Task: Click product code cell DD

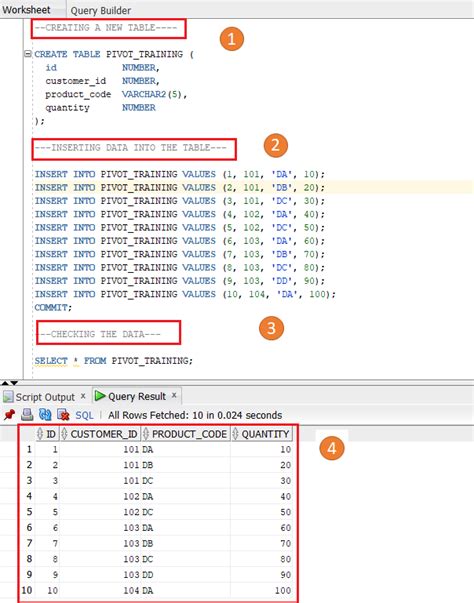Action: (x=186, y=575)
